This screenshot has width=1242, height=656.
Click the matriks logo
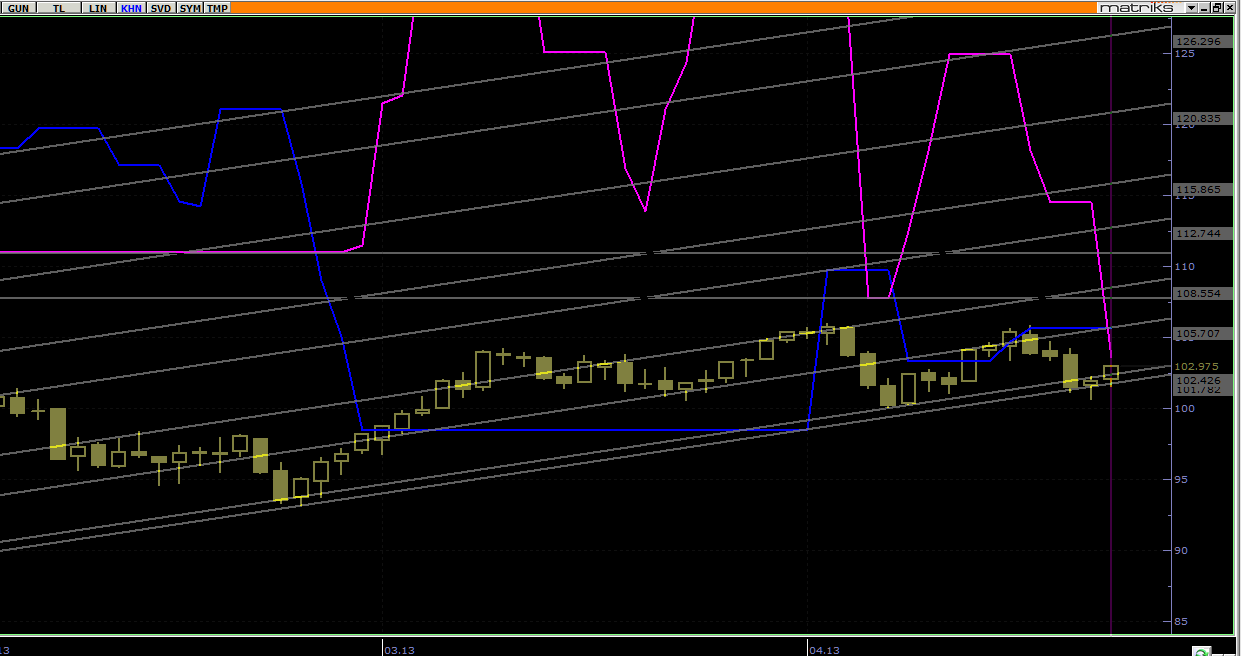1140,7
